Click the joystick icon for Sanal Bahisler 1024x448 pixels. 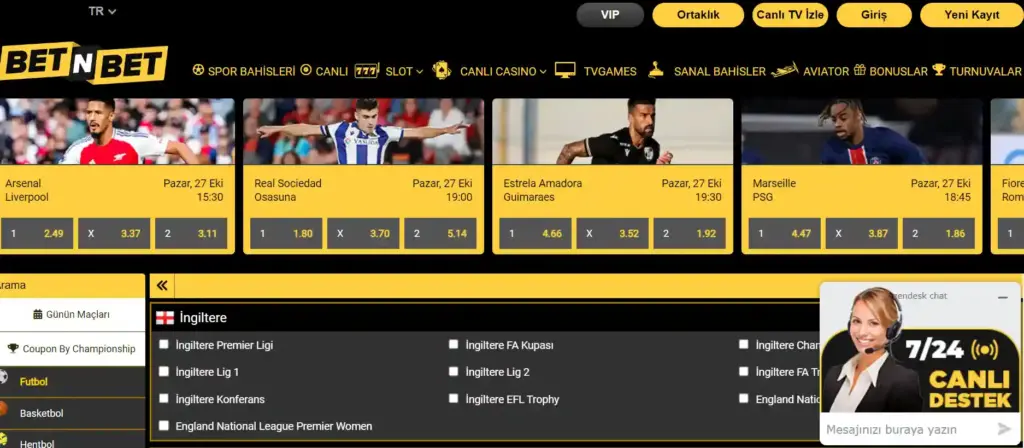point(656,70)
